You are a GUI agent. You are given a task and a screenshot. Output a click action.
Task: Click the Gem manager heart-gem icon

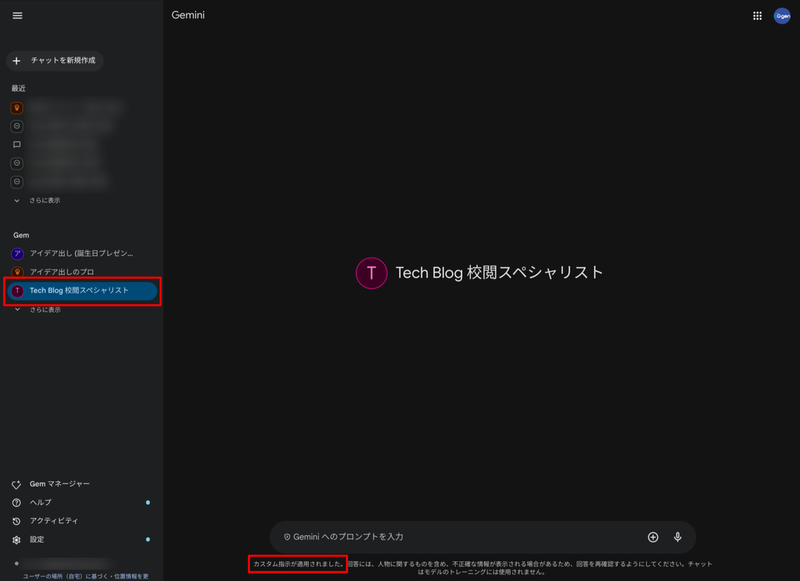point(16,485)
